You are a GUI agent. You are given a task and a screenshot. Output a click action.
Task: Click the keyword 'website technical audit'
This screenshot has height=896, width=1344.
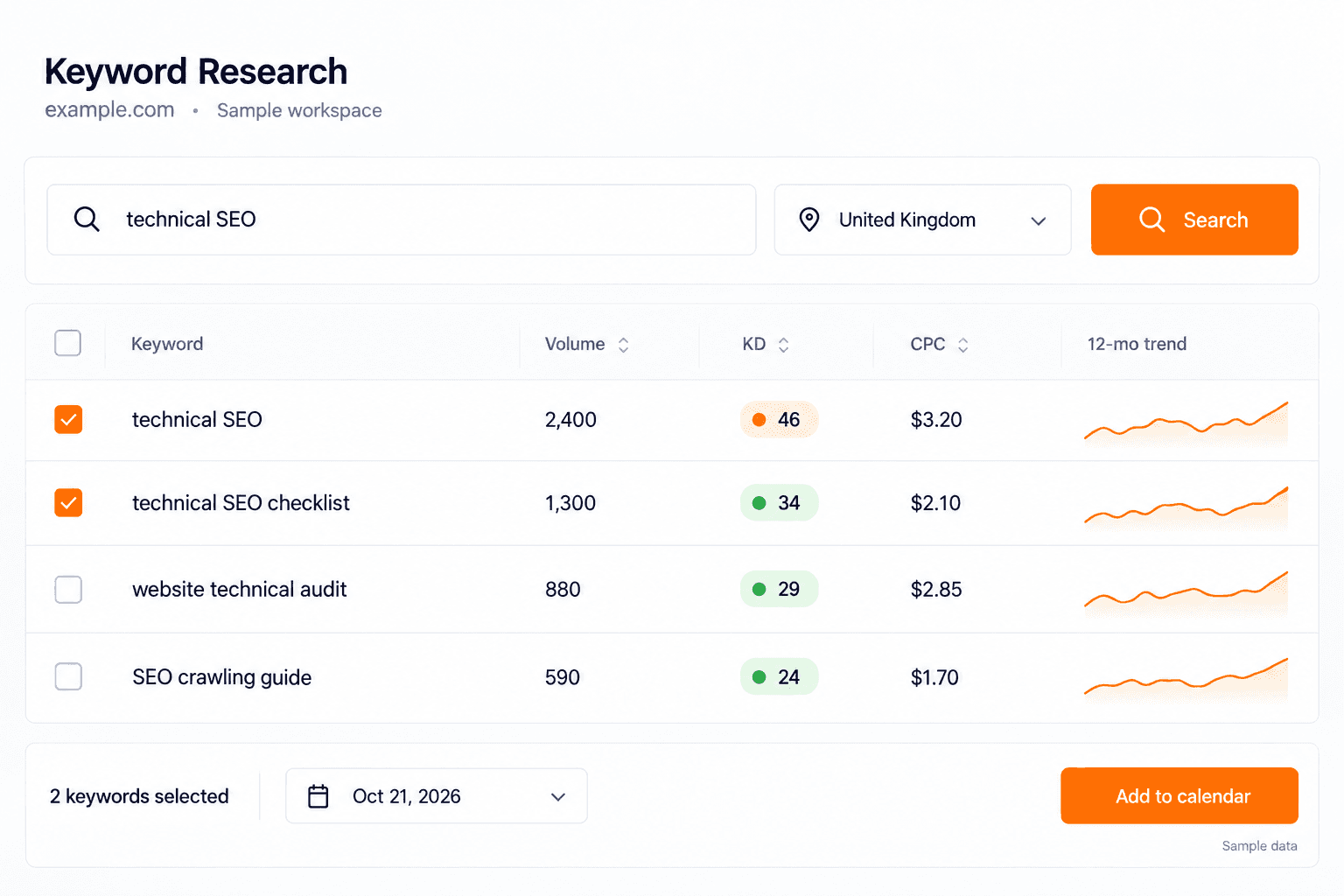tap(240, 590)
